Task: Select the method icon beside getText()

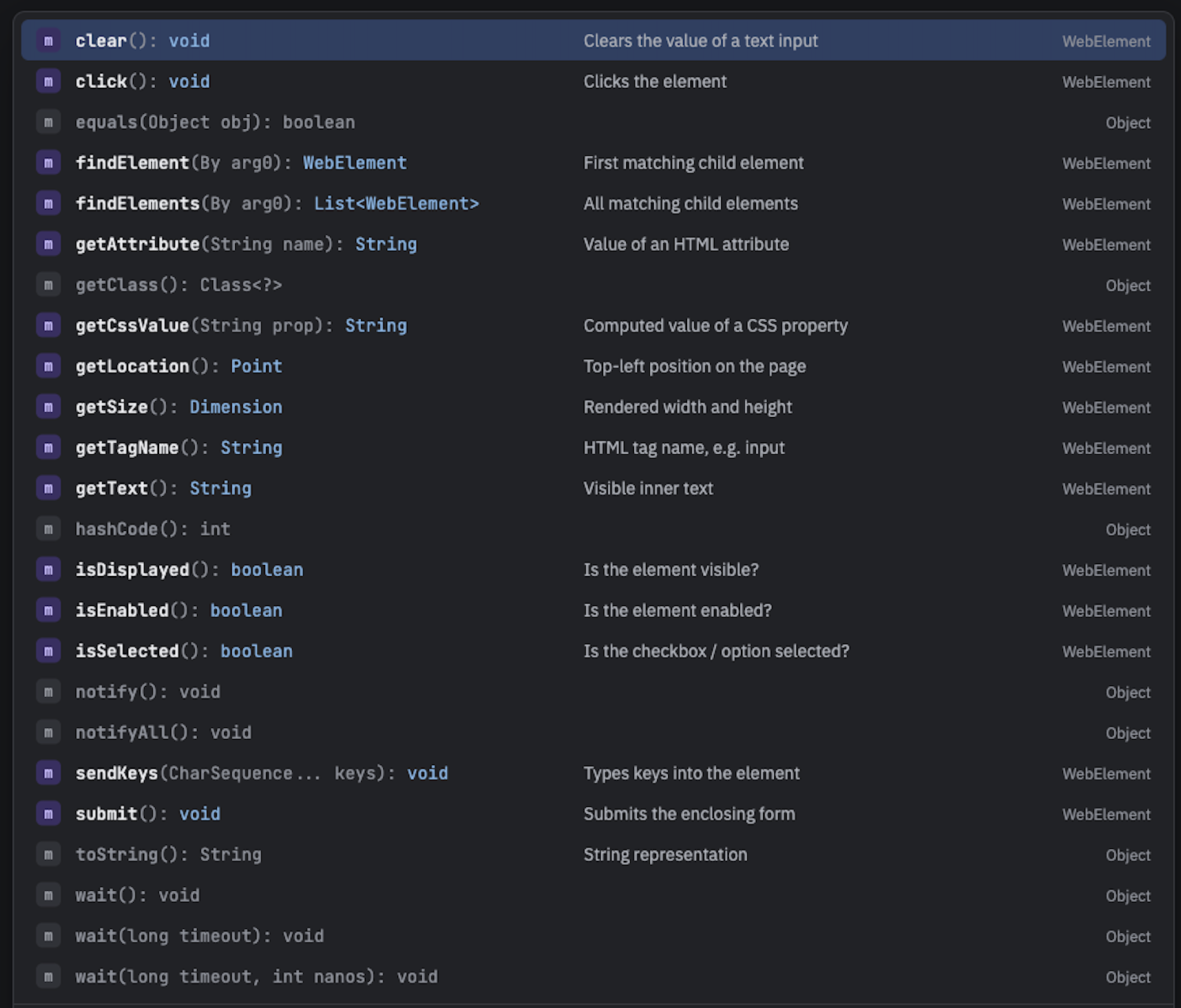Action: point(48,488)
